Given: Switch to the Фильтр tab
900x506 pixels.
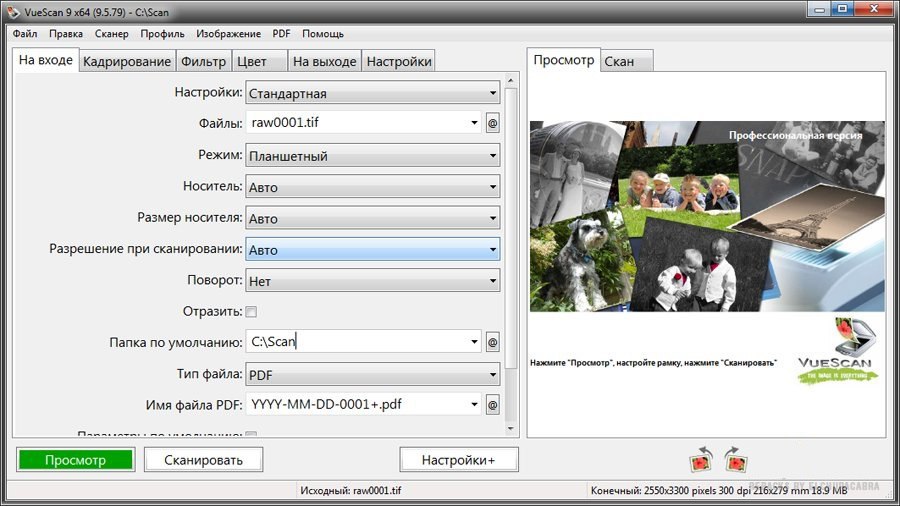Looking at the screenshot, I should tap(204, 61).
